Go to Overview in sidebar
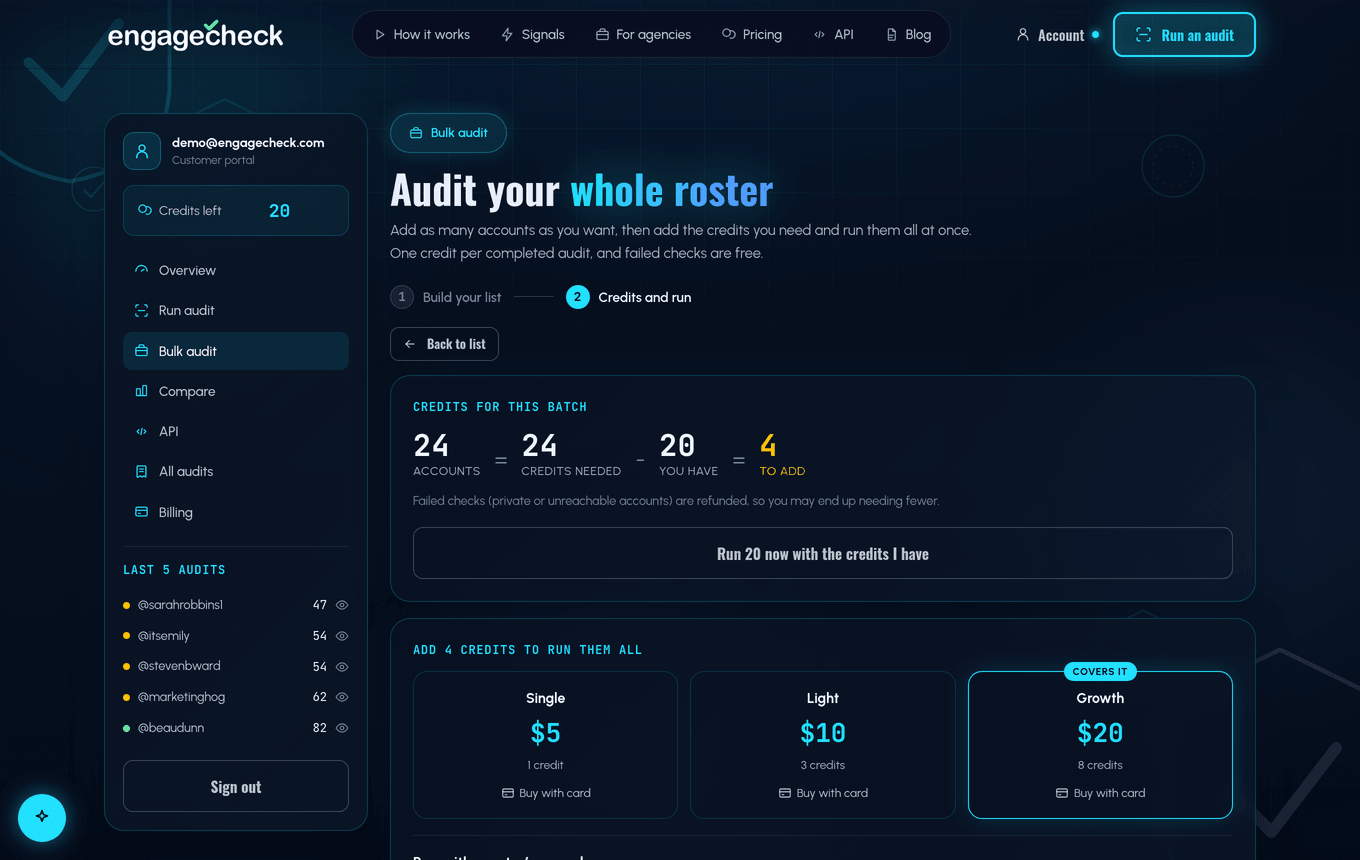Viewport: 1360px width, 860px height. click(236, 270)
